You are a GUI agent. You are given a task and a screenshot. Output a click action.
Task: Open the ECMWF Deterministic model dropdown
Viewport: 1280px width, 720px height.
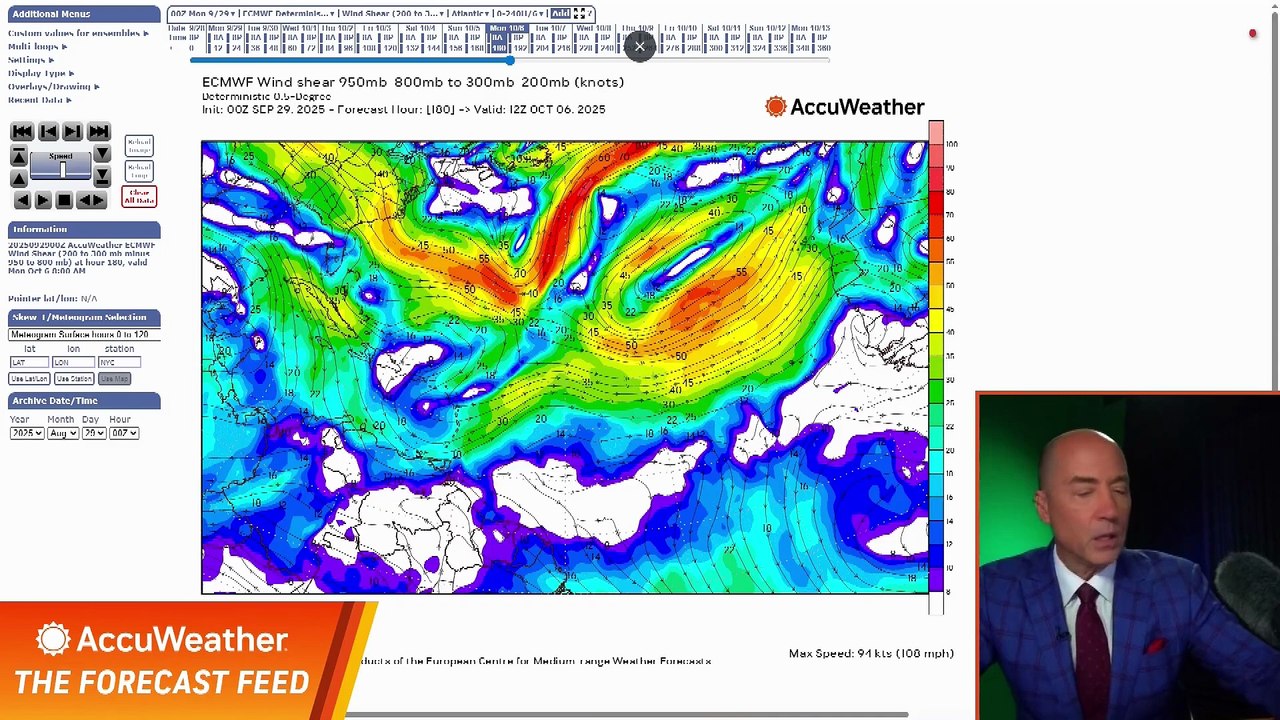click(288, 14)
